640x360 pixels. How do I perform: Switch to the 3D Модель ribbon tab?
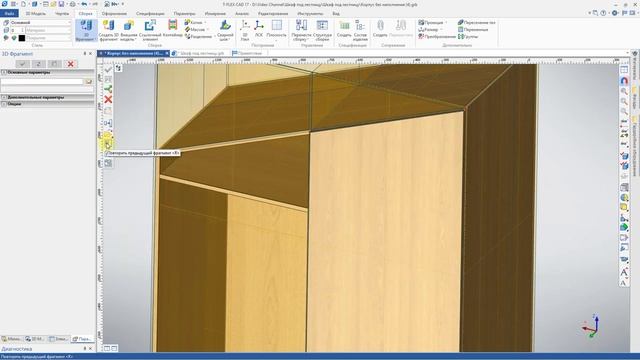click(36, 13)
